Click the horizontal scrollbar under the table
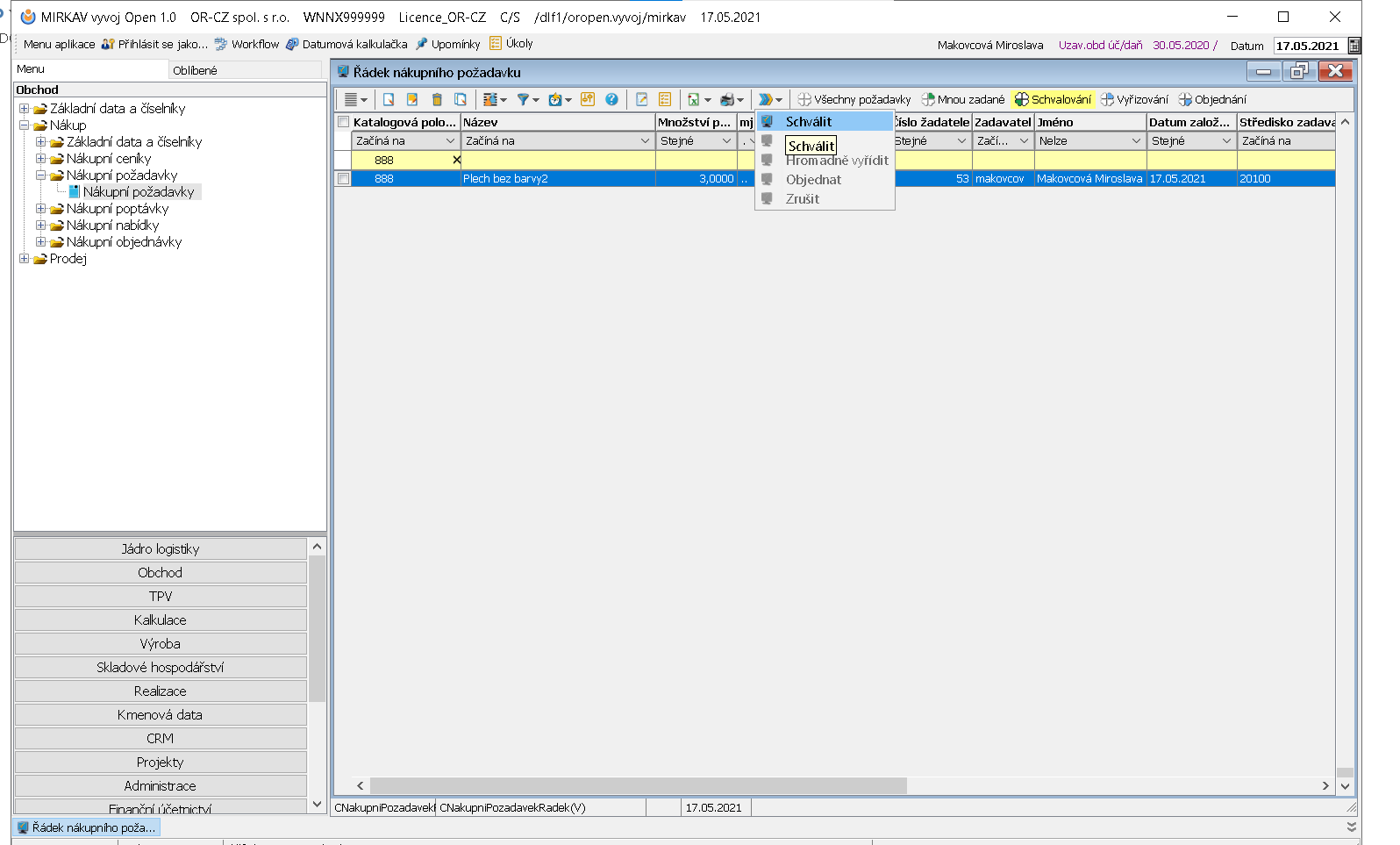The width and height of the screenshot is (1400, 845). click(x=638, y=786)
